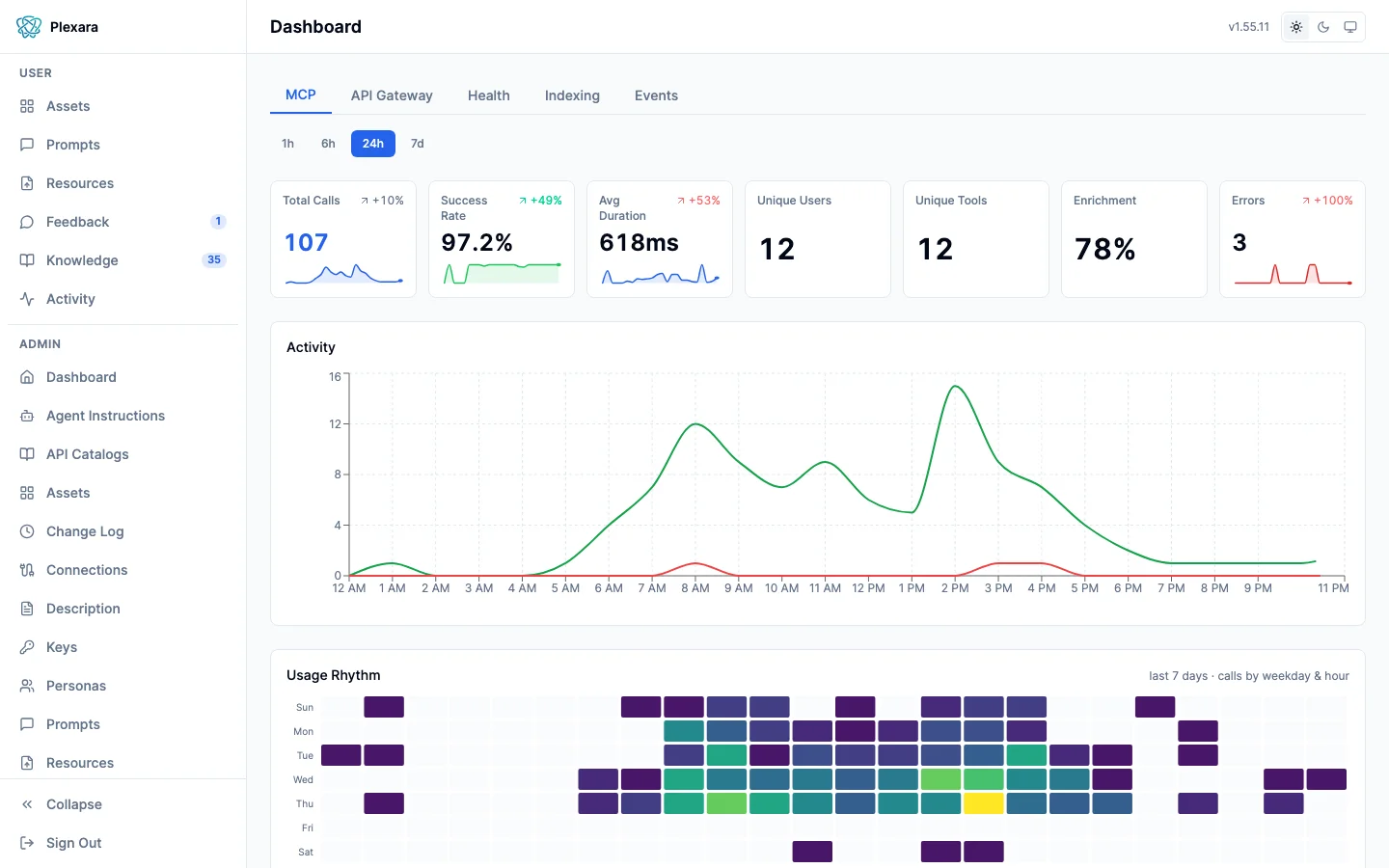
Task: Select system theme monitor icon
Action: 1350,27
